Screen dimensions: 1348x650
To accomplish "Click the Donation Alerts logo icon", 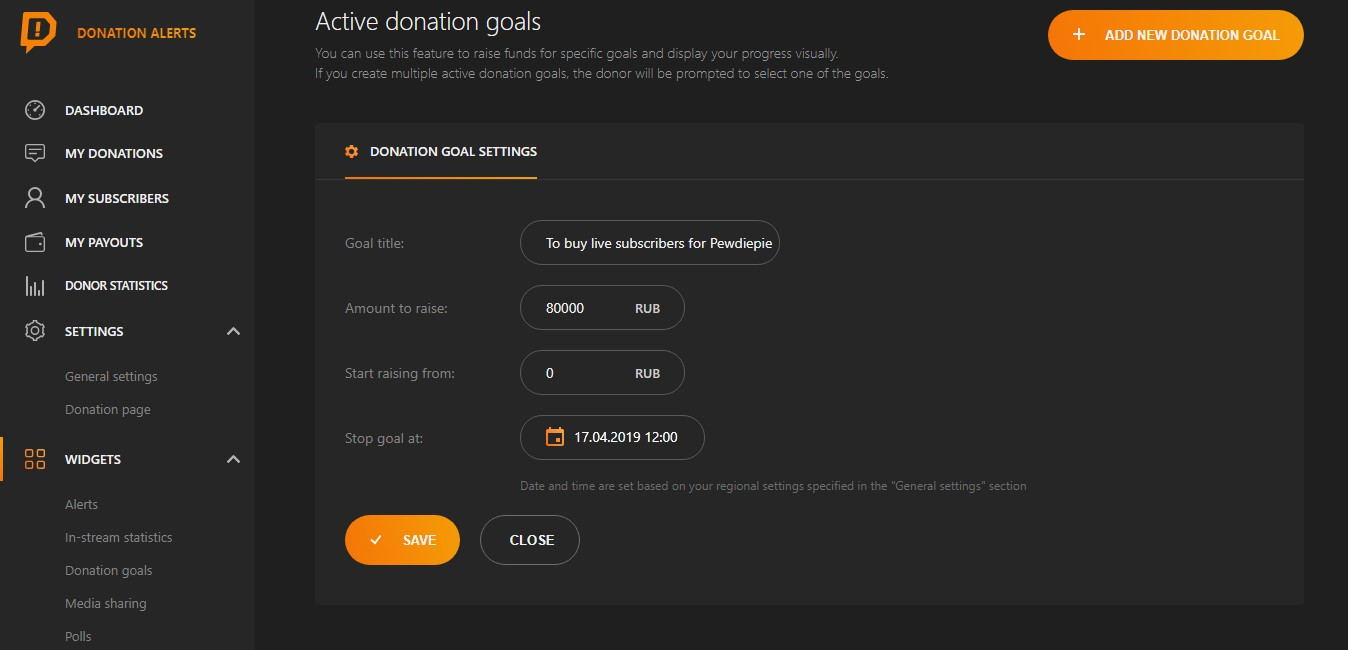I will 38,33.
